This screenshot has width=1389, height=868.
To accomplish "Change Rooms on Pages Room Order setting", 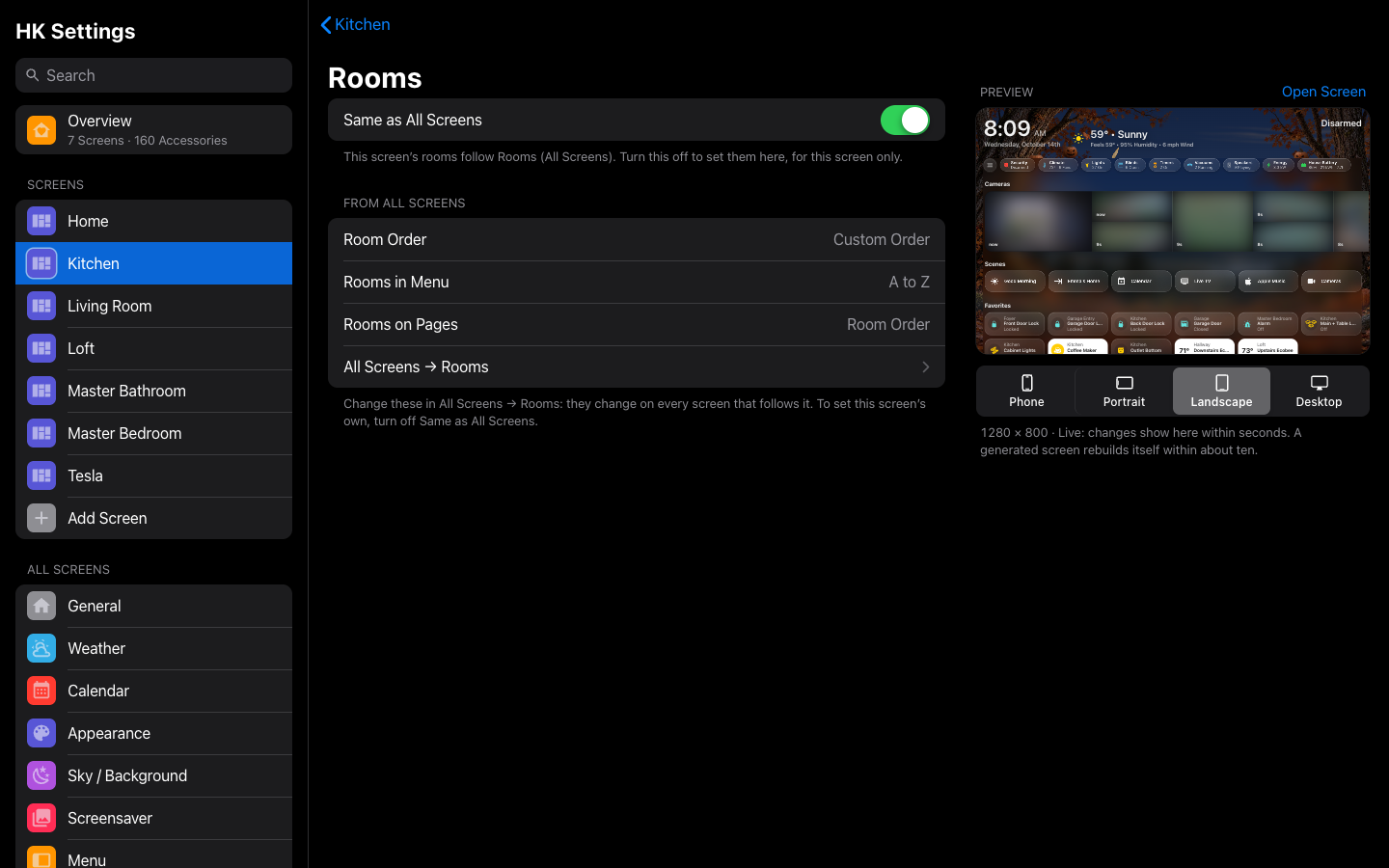I will click(x=637, y=324).
